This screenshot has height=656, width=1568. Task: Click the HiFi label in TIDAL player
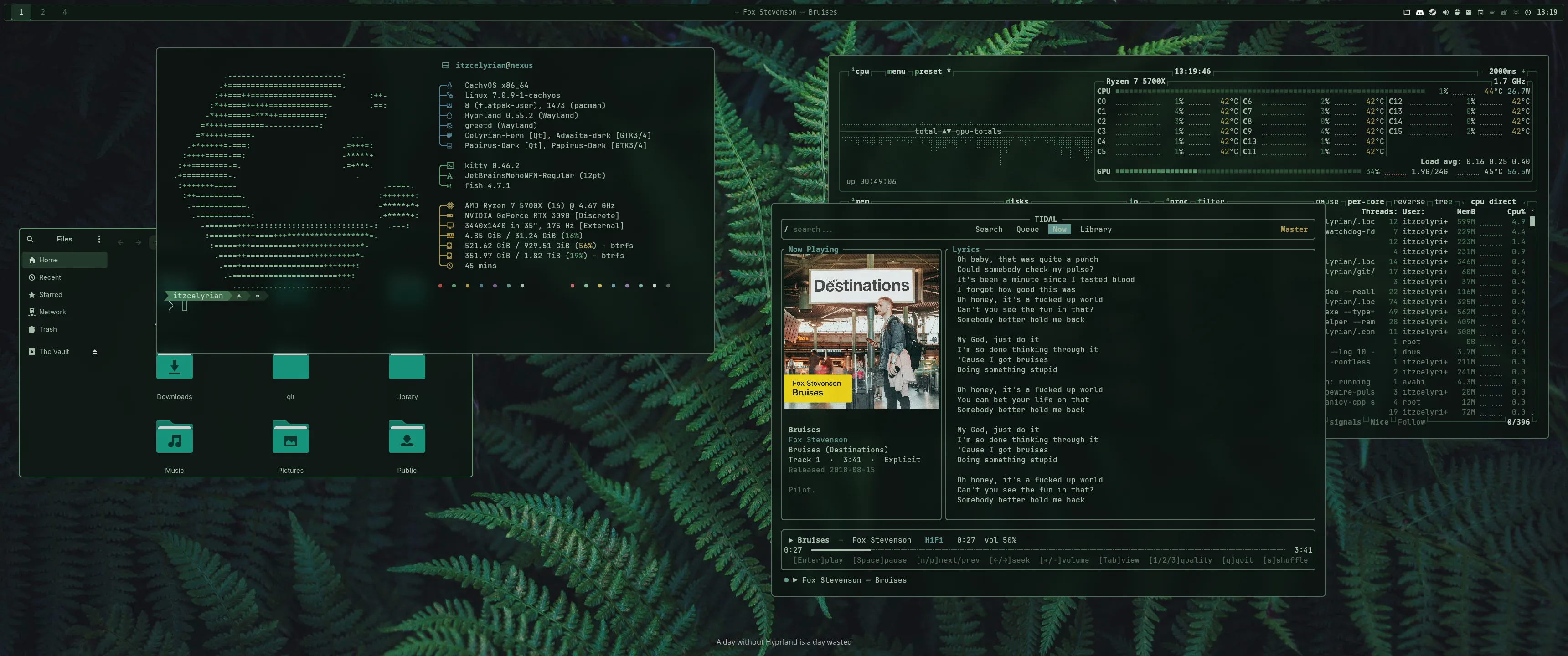[x=934, y=540]
